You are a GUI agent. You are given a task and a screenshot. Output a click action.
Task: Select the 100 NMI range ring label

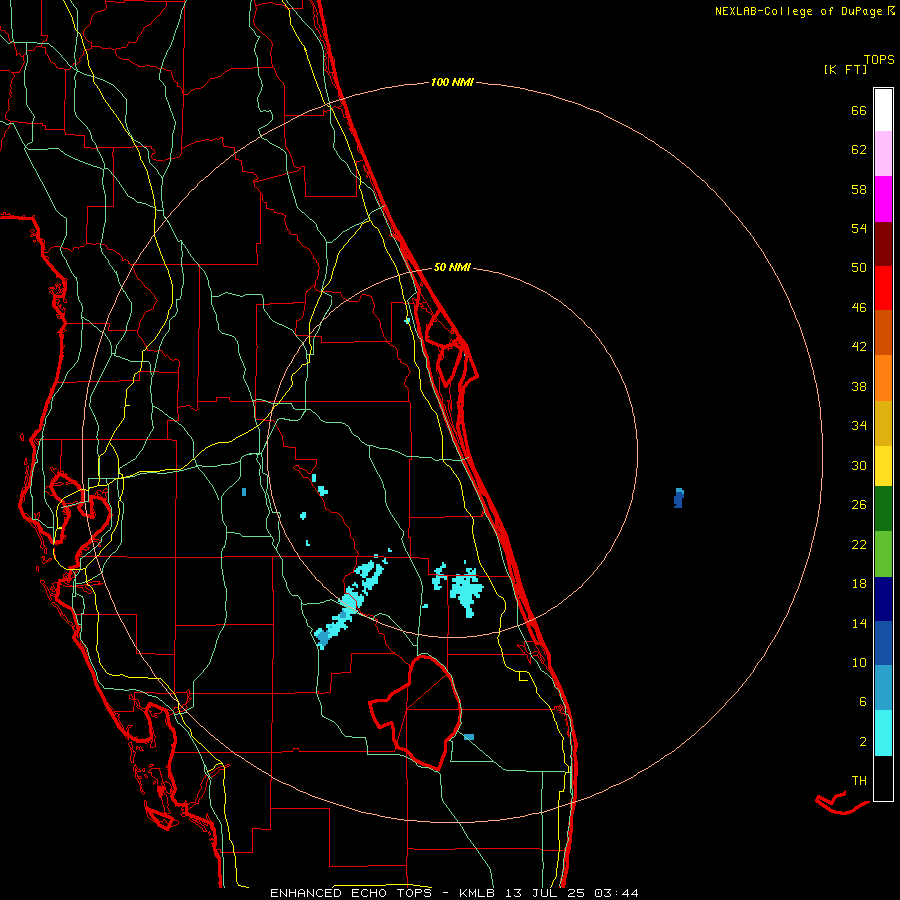tap(452, 82)
